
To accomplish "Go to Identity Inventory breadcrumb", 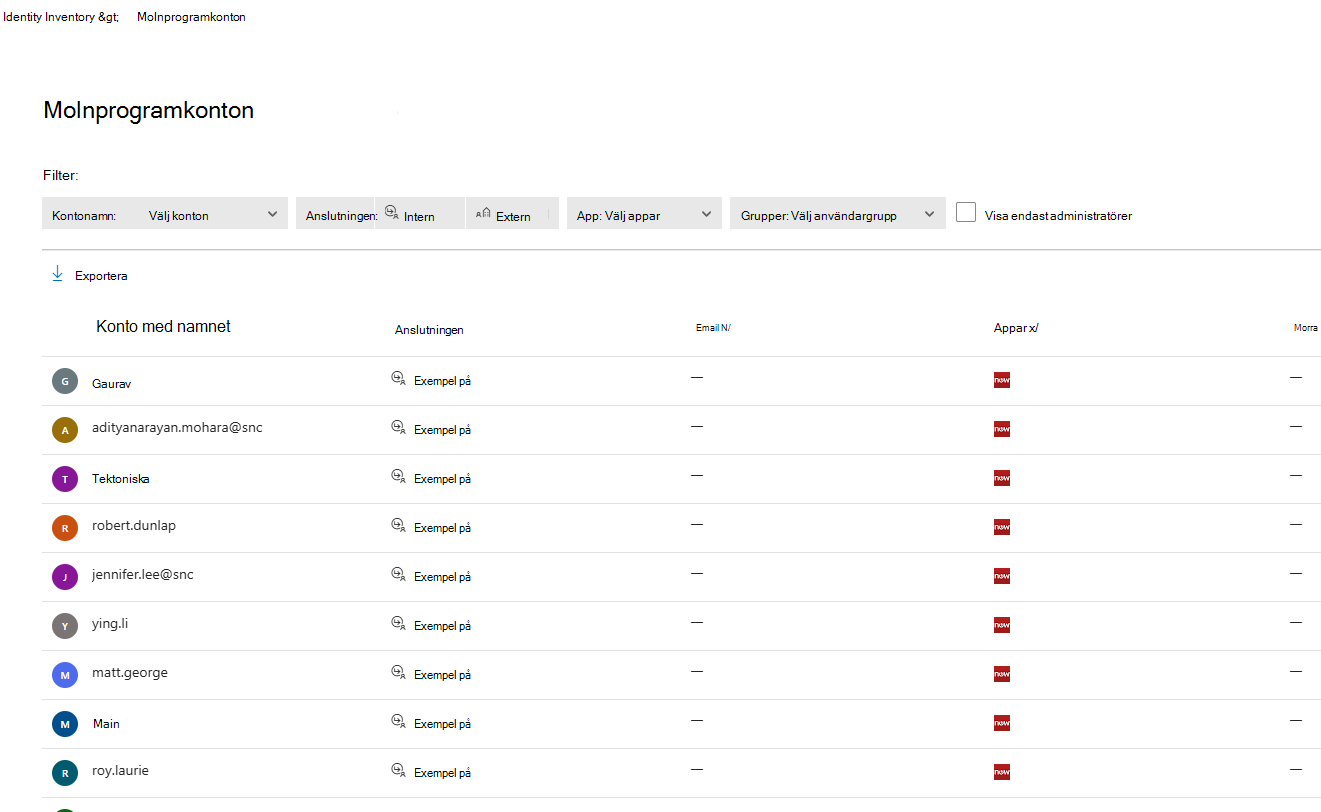I will [61, 17].
